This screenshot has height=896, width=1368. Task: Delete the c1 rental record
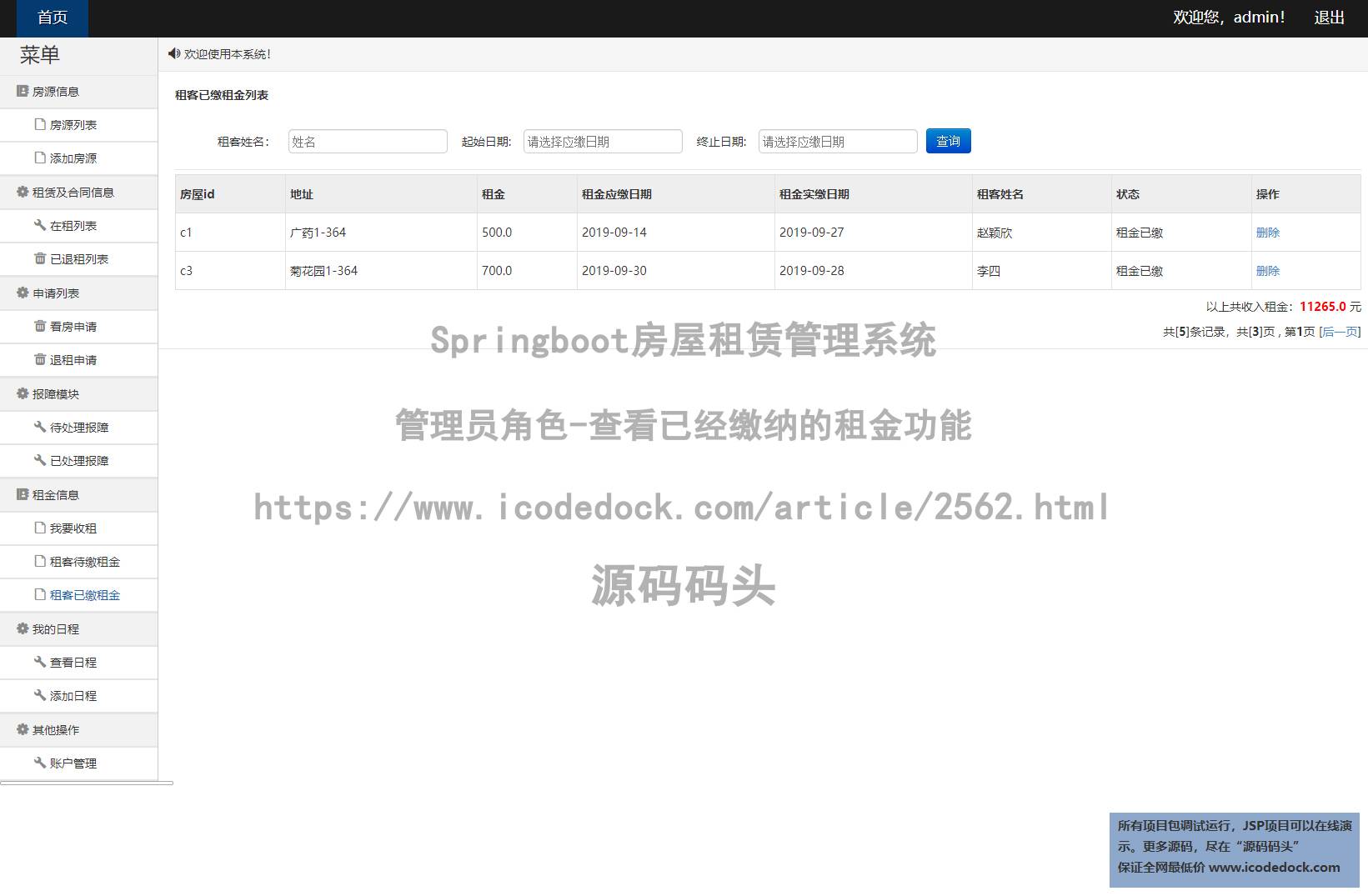point(1266,232)
